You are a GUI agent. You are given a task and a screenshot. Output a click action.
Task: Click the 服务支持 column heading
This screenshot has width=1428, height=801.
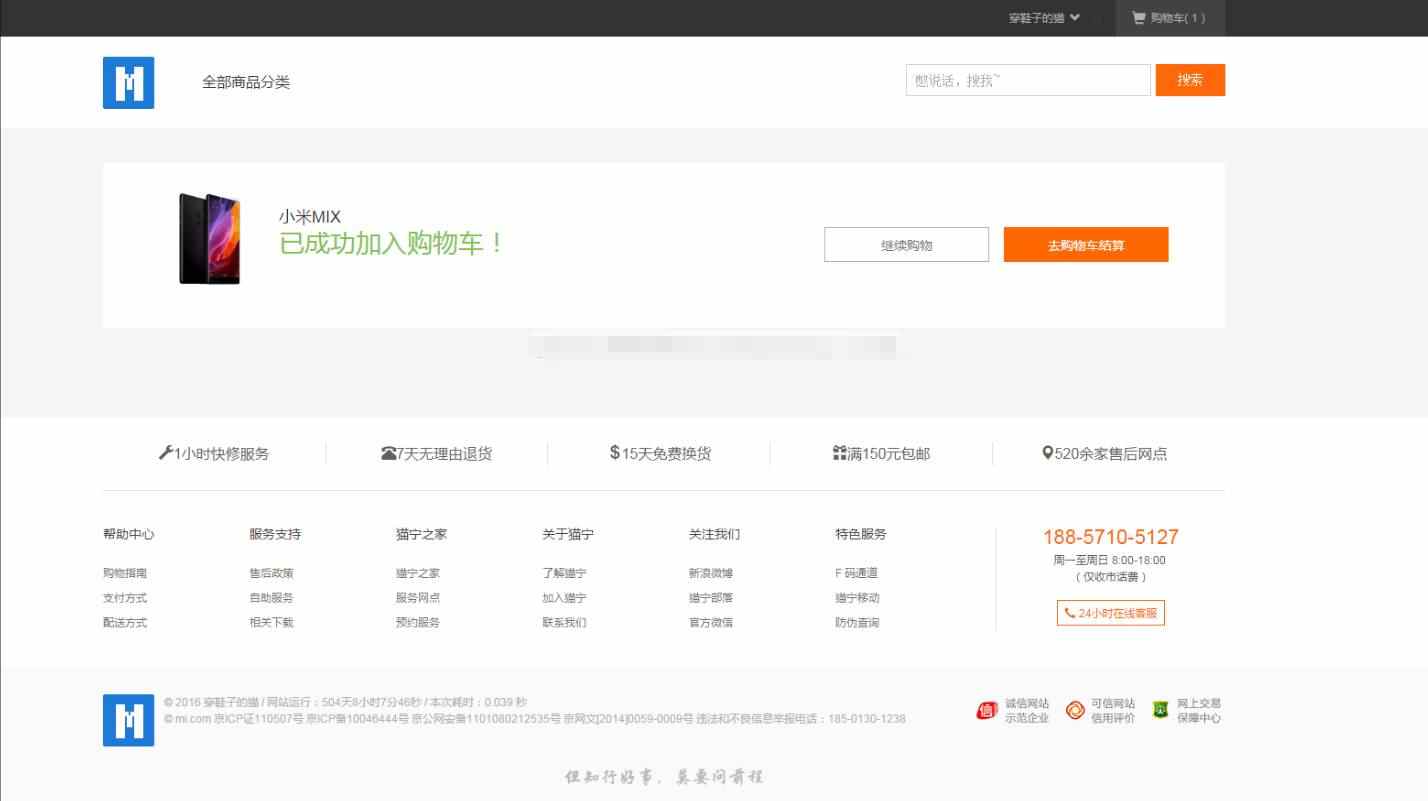pos(275,534)
